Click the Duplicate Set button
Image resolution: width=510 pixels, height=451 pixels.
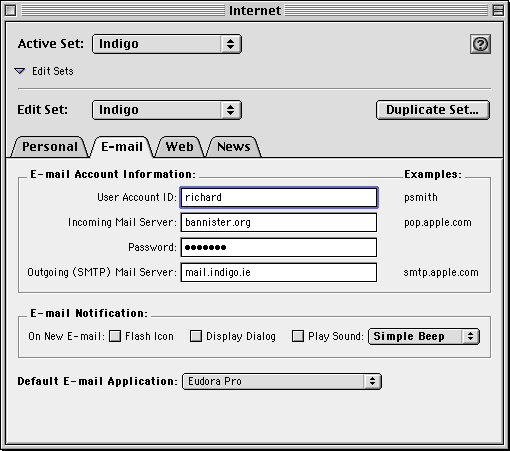point(433,110)
